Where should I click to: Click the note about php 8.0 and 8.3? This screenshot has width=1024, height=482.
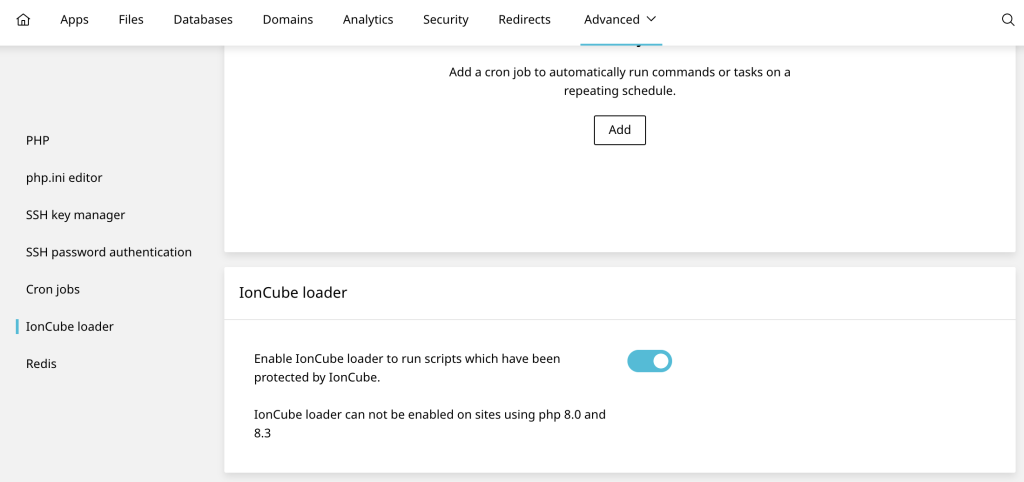(430, 423)
